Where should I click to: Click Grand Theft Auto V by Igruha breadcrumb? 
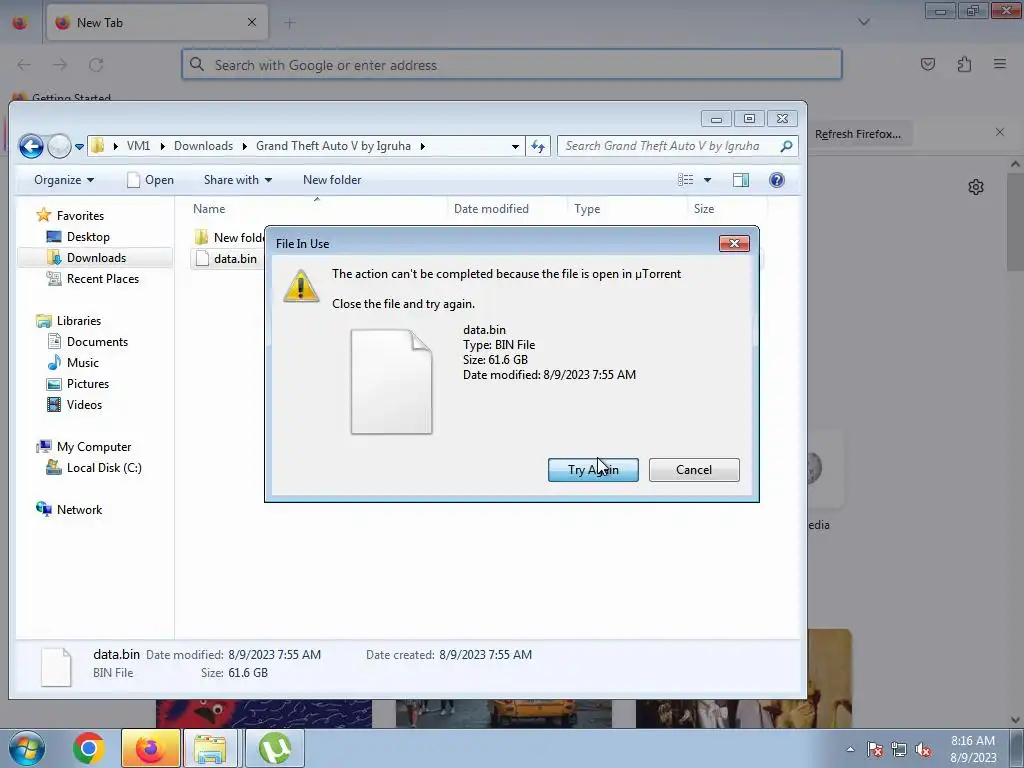(333, 146)
